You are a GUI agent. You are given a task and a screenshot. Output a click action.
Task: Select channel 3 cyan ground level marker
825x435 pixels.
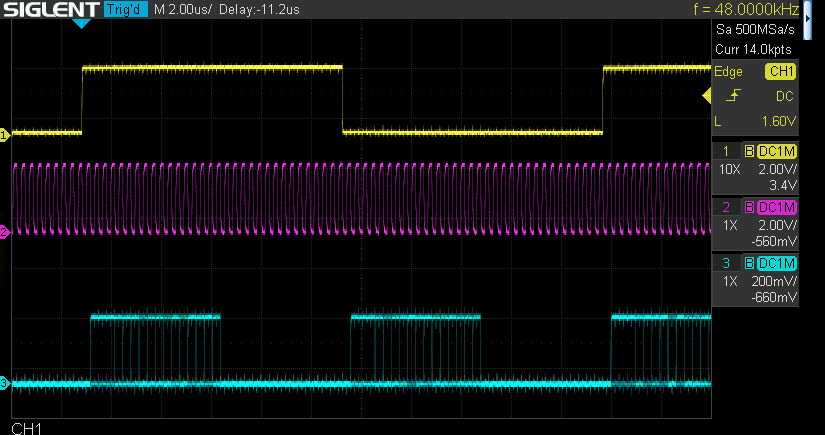point(5,383)
